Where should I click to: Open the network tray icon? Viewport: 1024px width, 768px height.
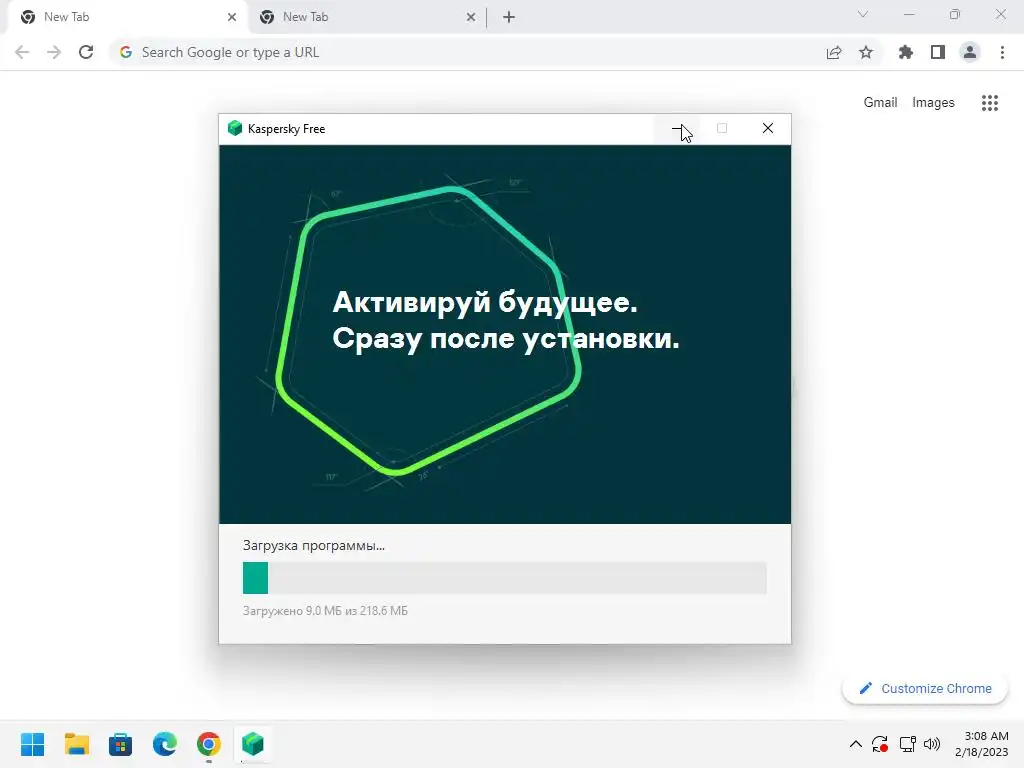(x=908, y=744)
